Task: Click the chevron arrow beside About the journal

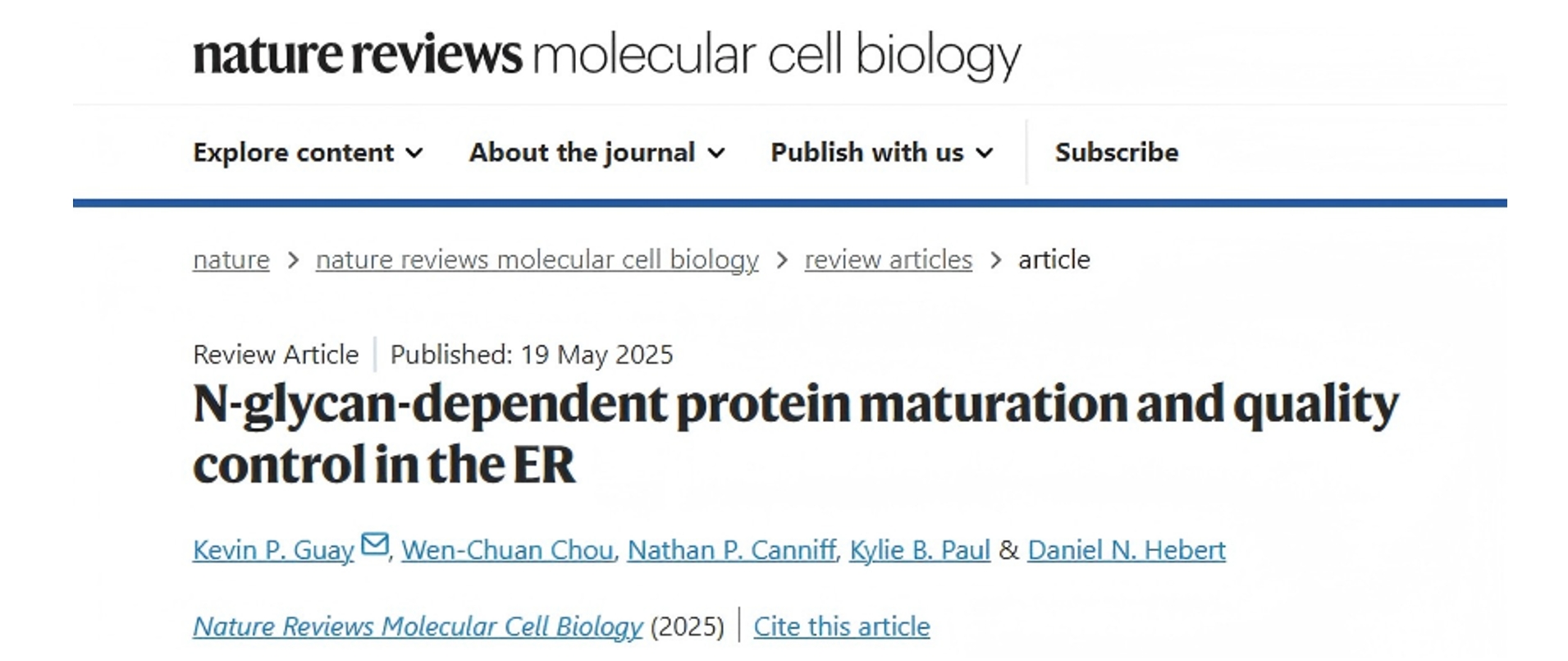Action: pyautogui.click(x=715, y=153)
